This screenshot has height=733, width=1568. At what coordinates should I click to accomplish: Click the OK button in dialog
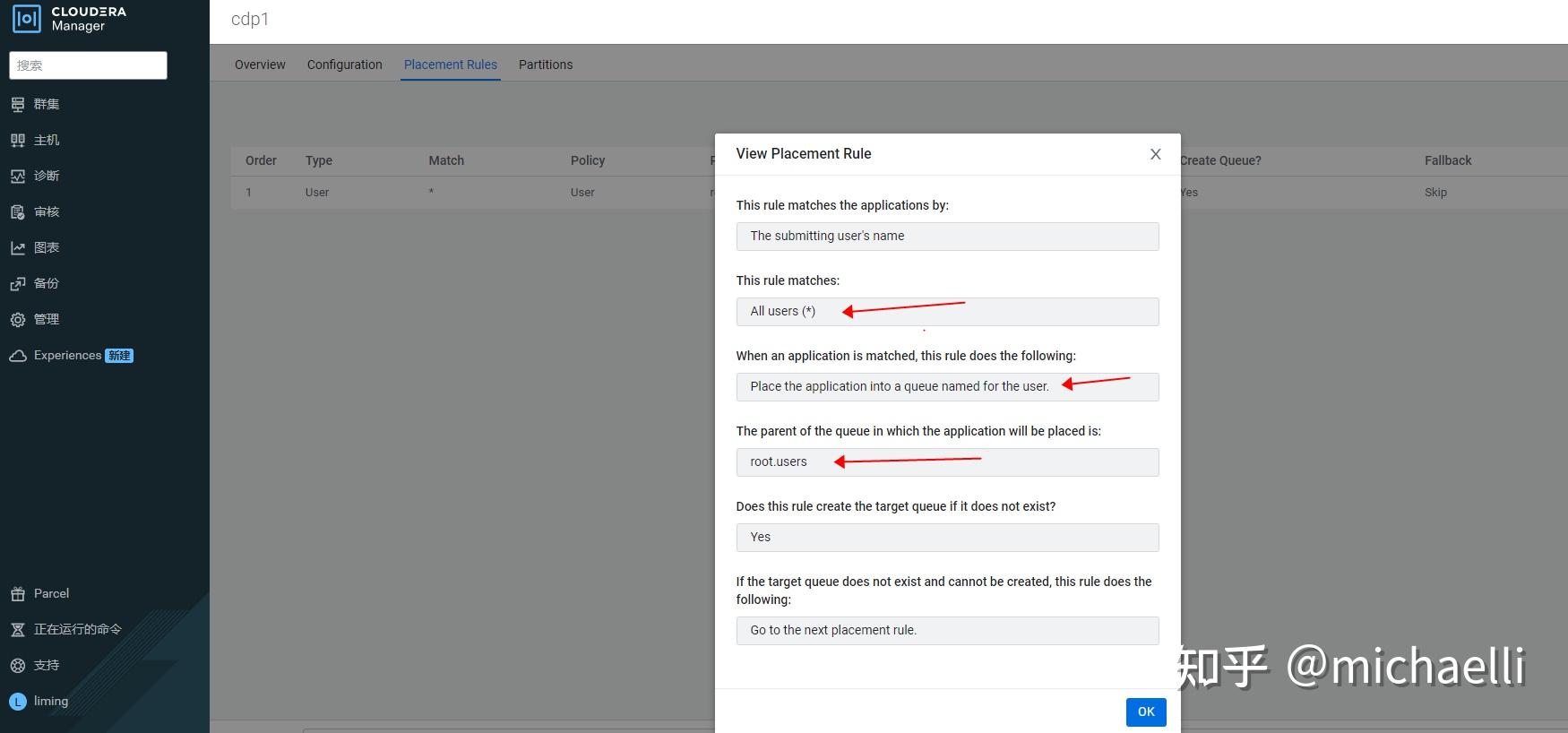coord(1146,711)
